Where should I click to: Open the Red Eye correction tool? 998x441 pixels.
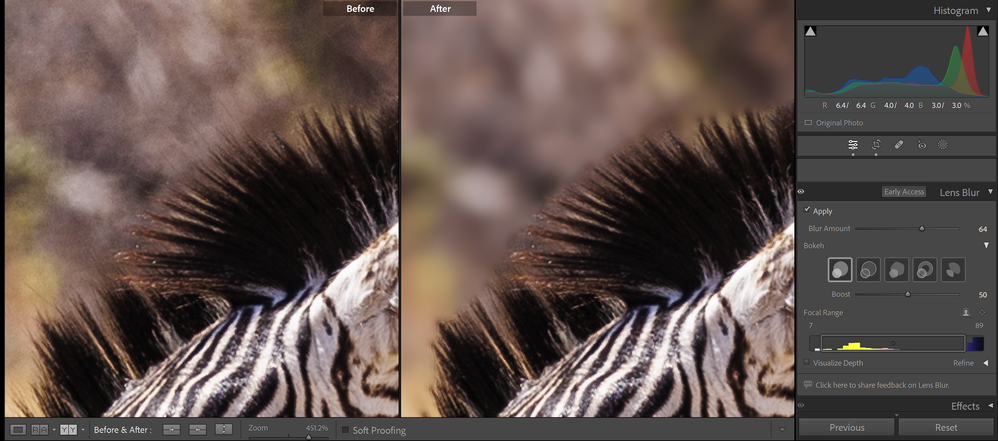click(x=922, y=145)
